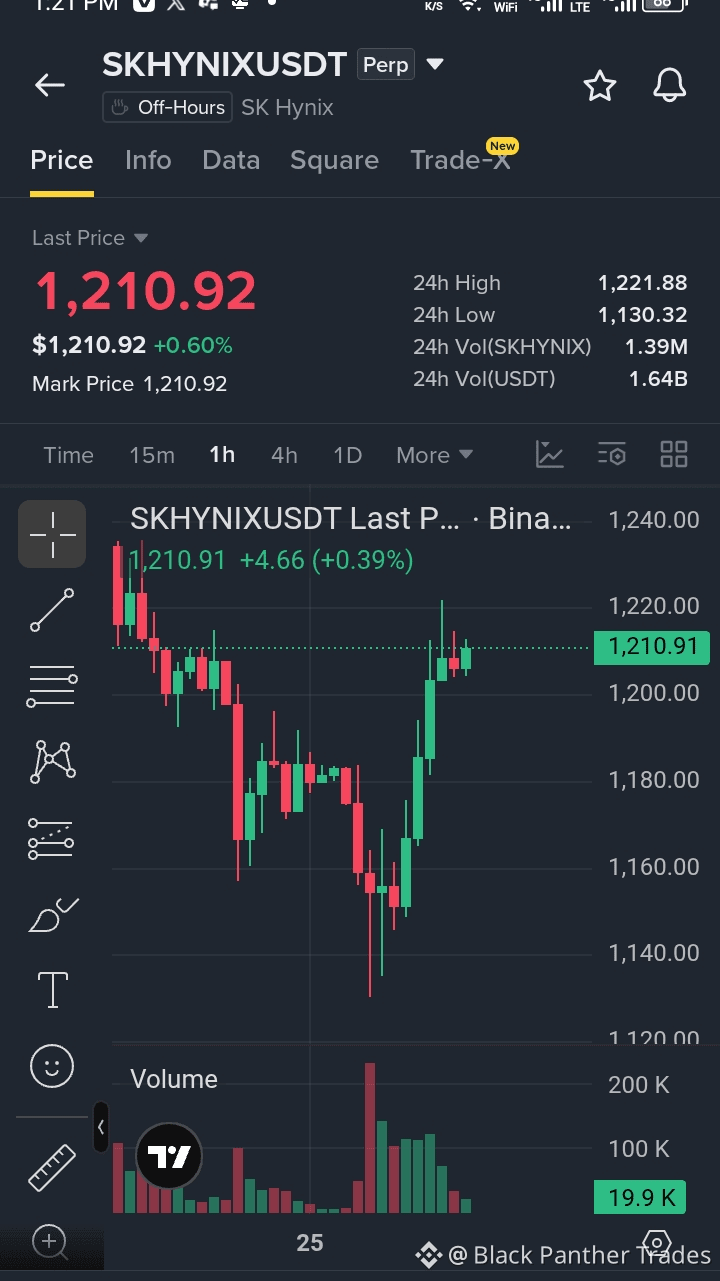Viewport: 720px width, 1281px height.
Task: Tap the Off-Hours status badge
Action: click(x=167, y=107)
